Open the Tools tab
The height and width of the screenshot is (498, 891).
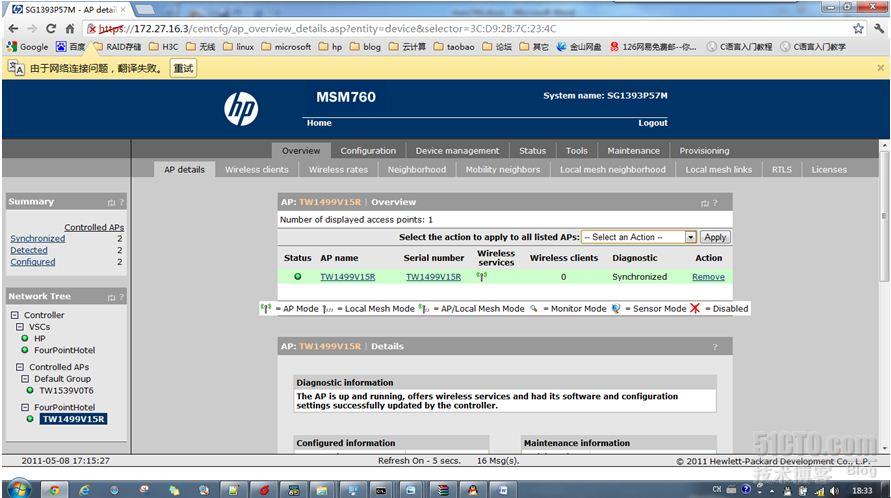tap(576, 151)
